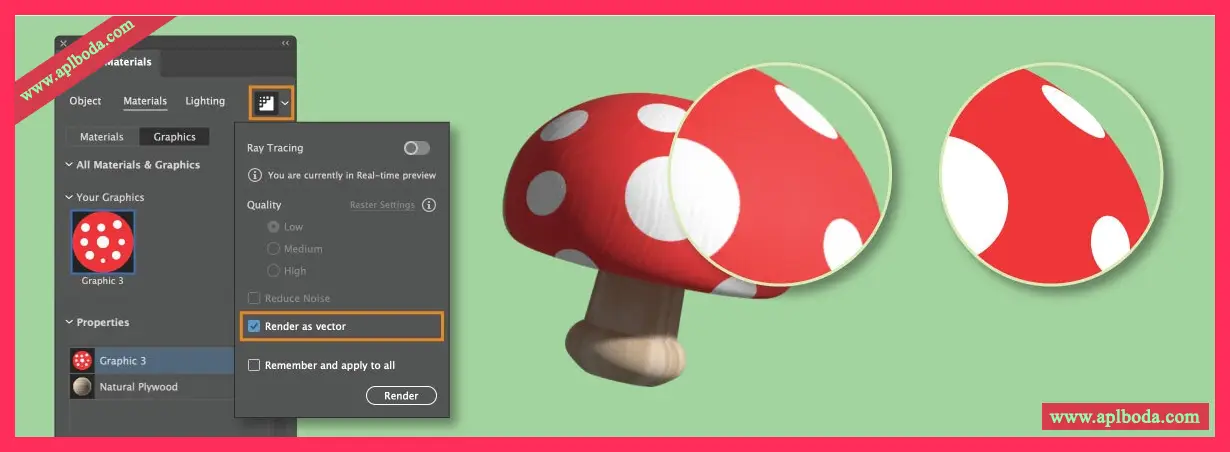The height and width of the screenshot is (452, 1230).
Task: Select the Graphic 3 mushroom thumbnail
Action: (x=103, y=242)
